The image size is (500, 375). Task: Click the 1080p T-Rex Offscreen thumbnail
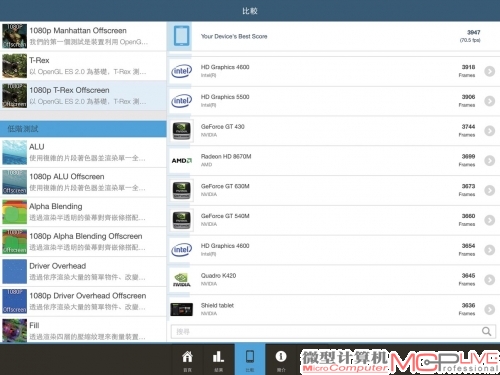14,96
